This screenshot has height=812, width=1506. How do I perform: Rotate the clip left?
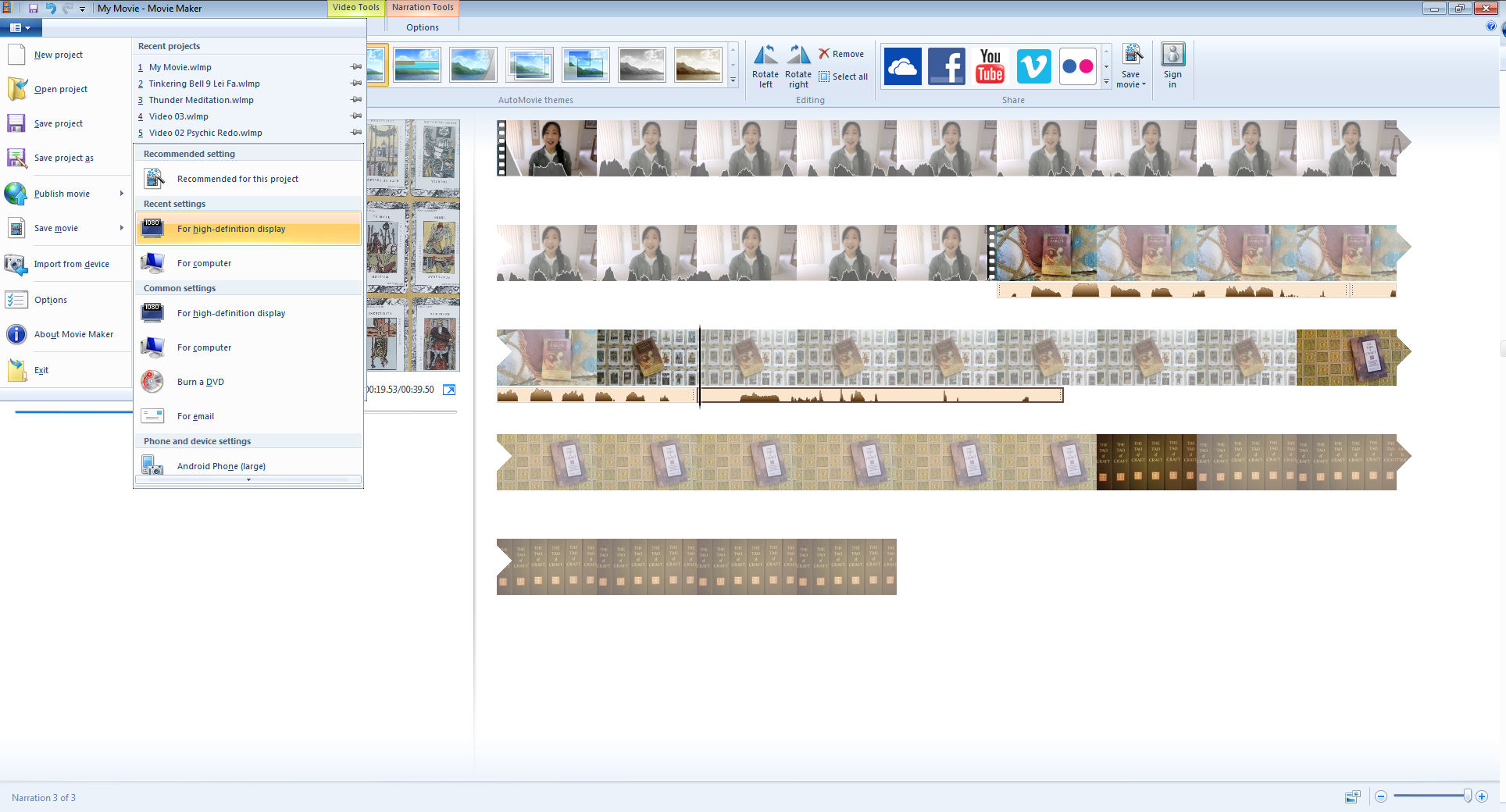pos(765,66)
